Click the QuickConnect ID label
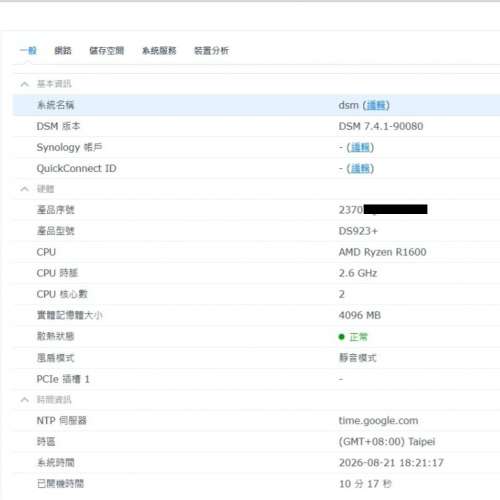The width and height of the screenshot is (500, 500). pyautogui.click(x=76, y=168)
